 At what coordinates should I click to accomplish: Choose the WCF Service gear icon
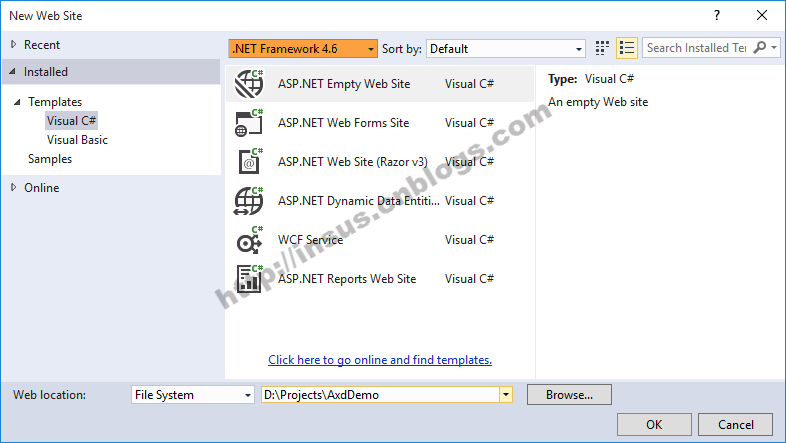249,240
